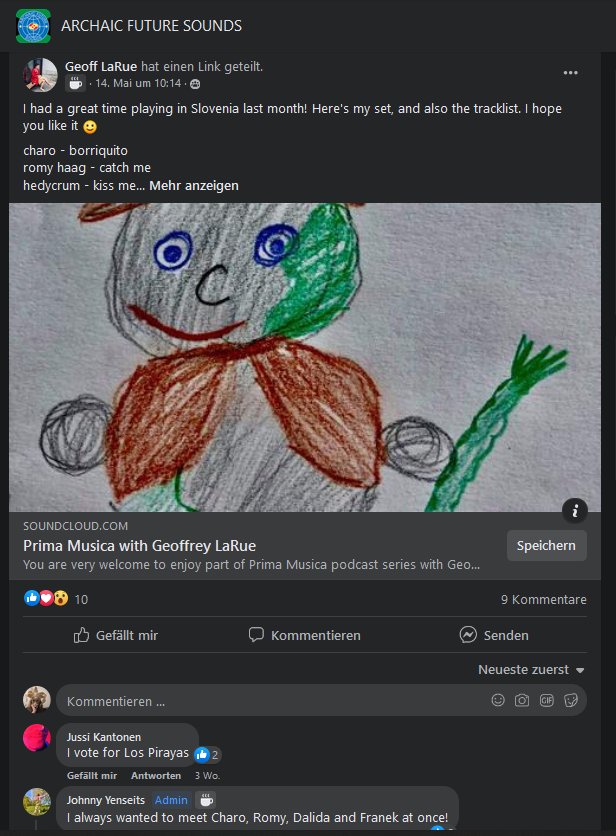Attach a photo using the camera icon
The height and width of the screenshot is (836, 616).
[522, 701]
